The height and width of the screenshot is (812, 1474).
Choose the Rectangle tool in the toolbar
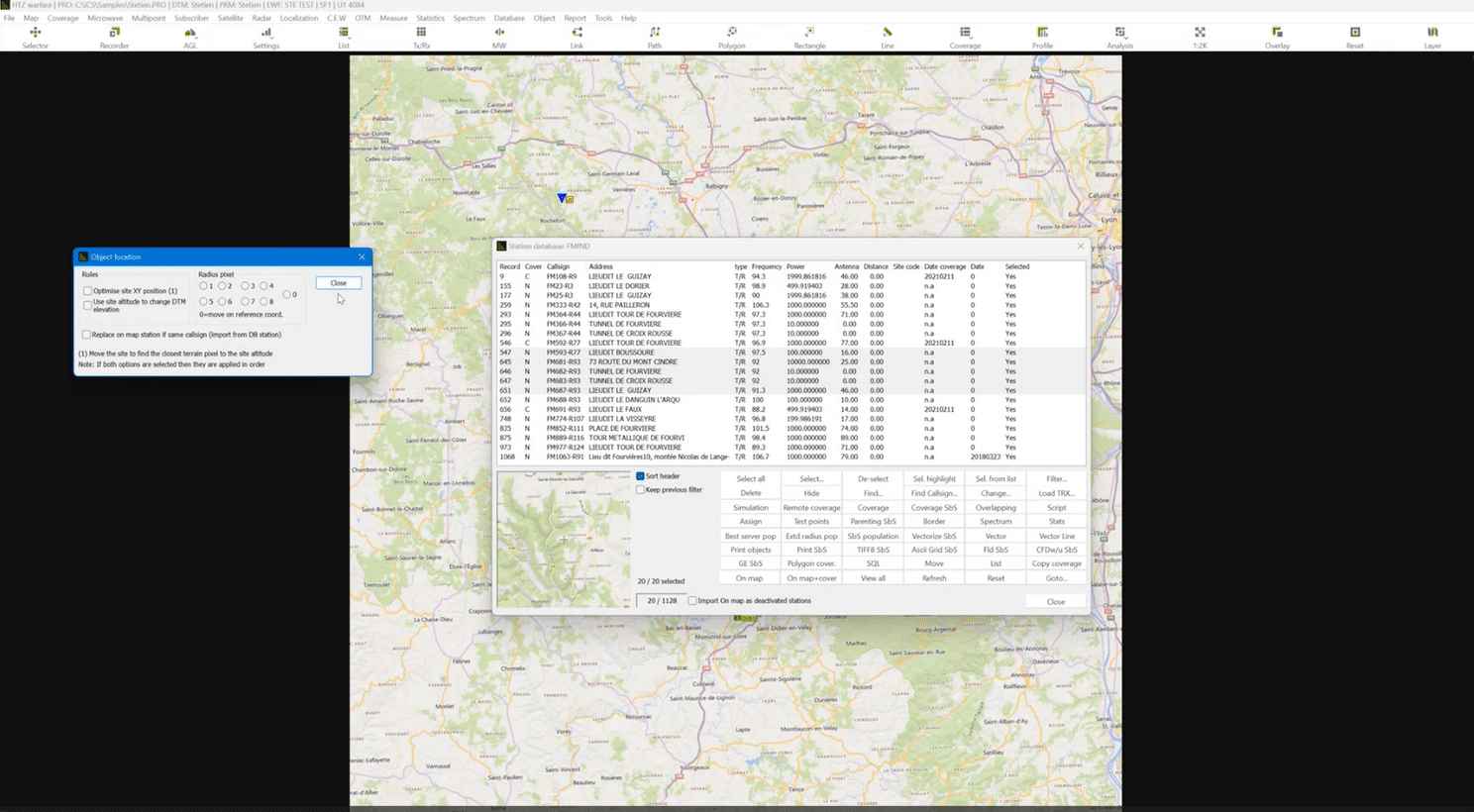pos(809,37)
